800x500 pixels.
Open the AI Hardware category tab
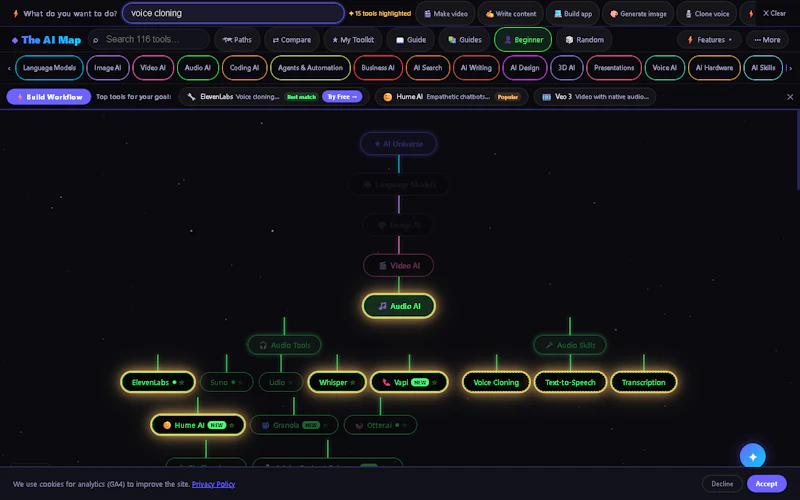[x=714, y=68]
